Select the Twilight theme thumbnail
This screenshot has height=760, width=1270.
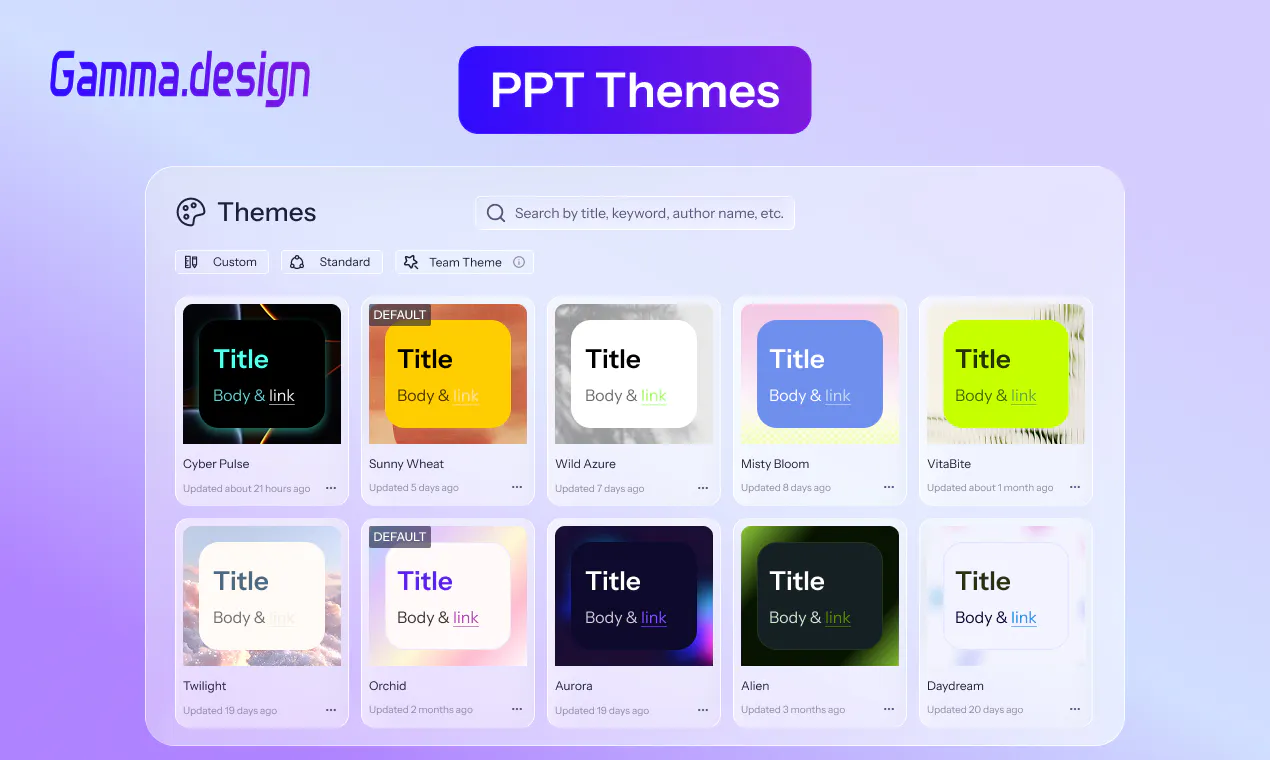(262, 596)
